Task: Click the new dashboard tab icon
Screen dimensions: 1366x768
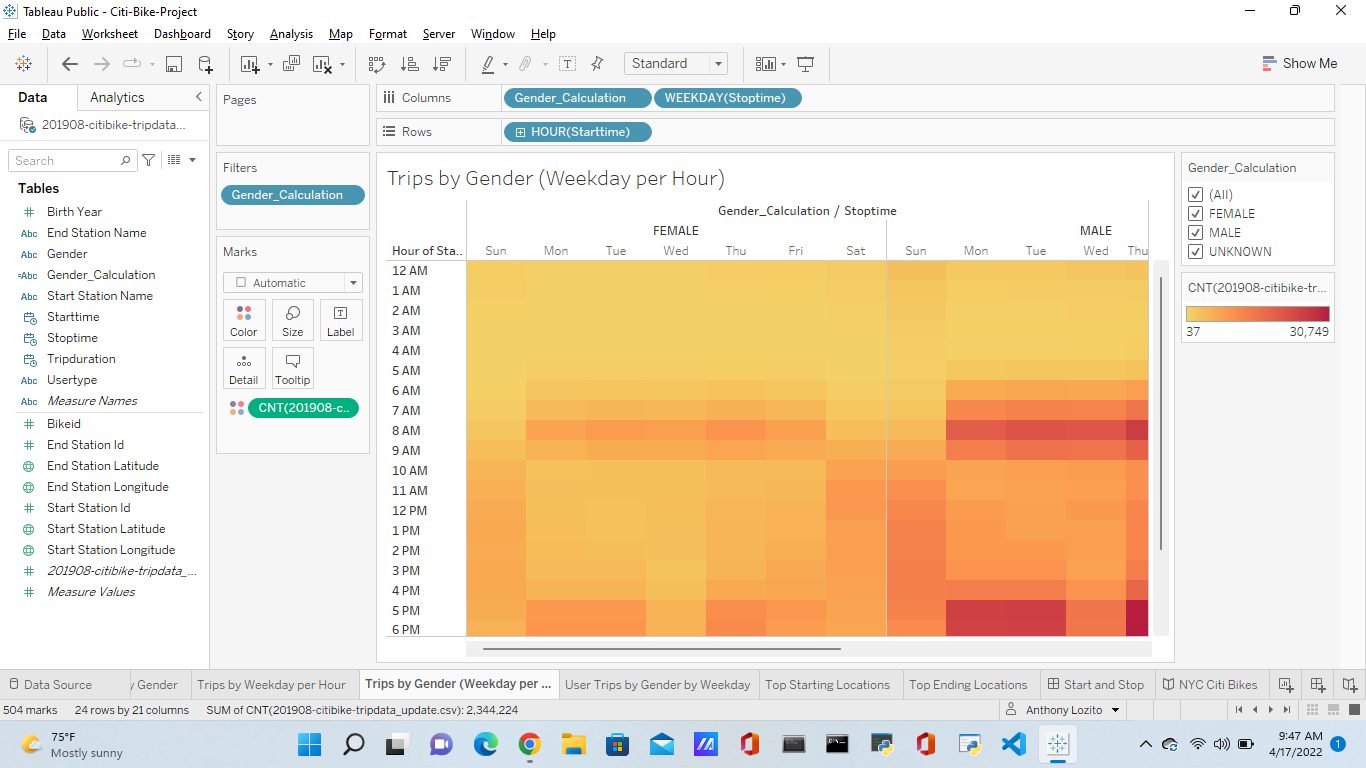Action: (1318, 685)
